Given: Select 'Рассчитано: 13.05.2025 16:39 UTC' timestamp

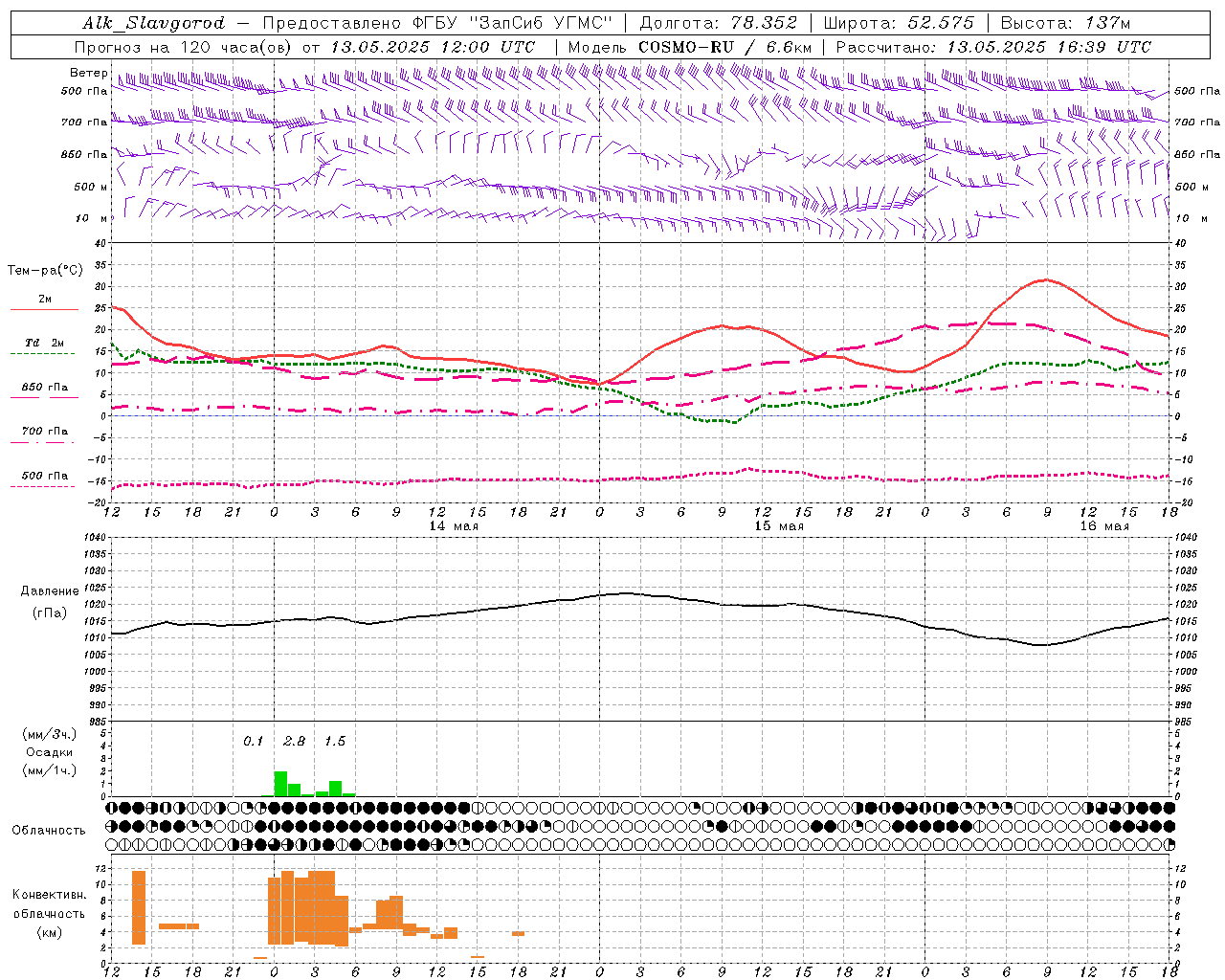Looking at the screenshot, I should (993, 47).
